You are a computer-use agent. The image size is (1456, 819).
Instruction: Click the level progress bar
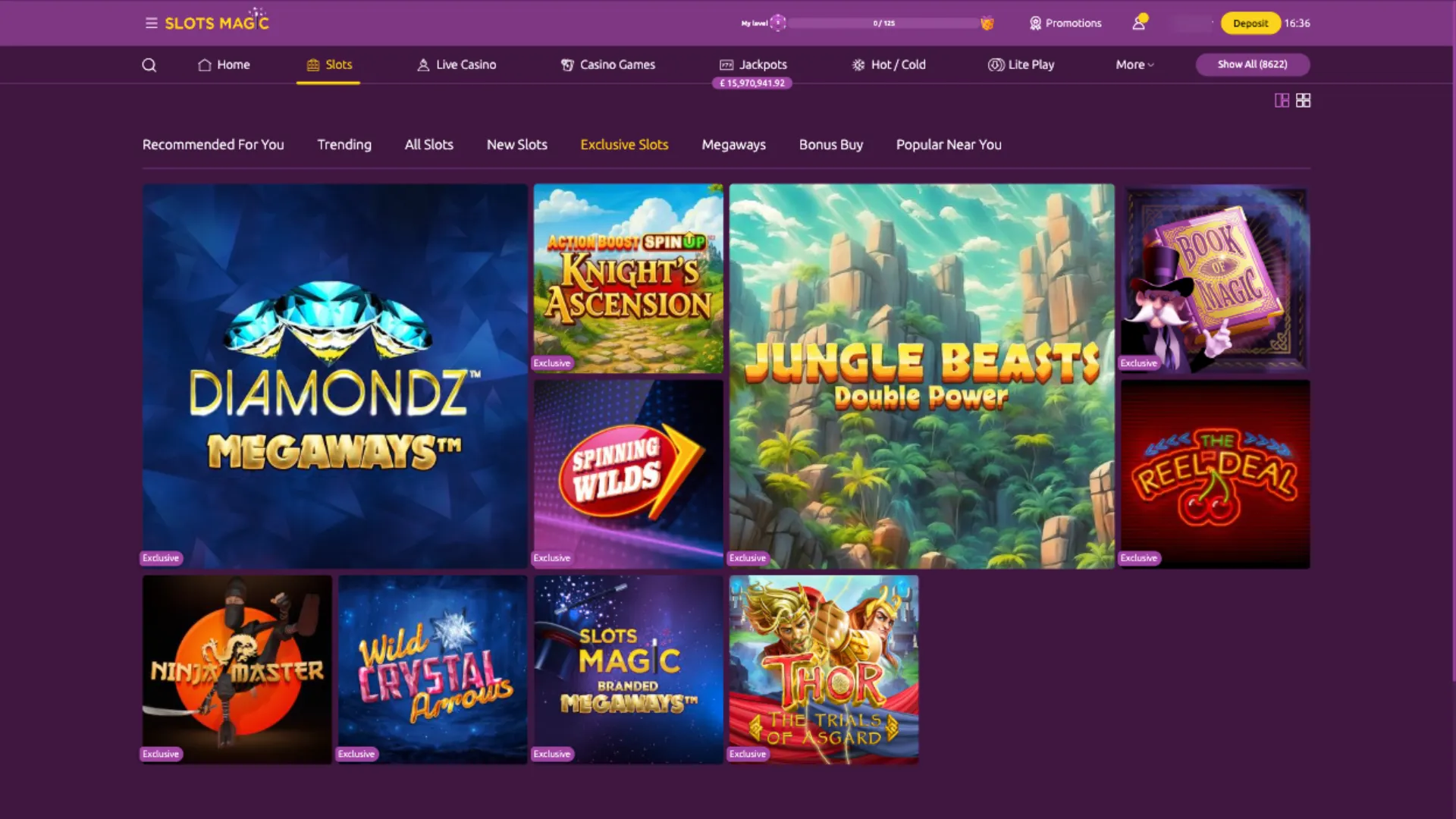pyautogui.click(x=883, y=23)
